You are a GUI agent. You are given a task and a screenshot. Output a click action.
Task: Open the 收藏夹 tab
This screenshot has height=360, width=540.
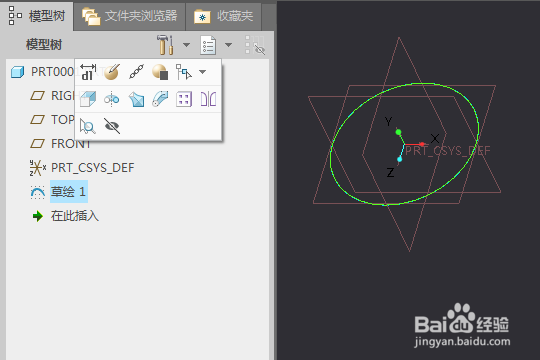coord(224,16)
